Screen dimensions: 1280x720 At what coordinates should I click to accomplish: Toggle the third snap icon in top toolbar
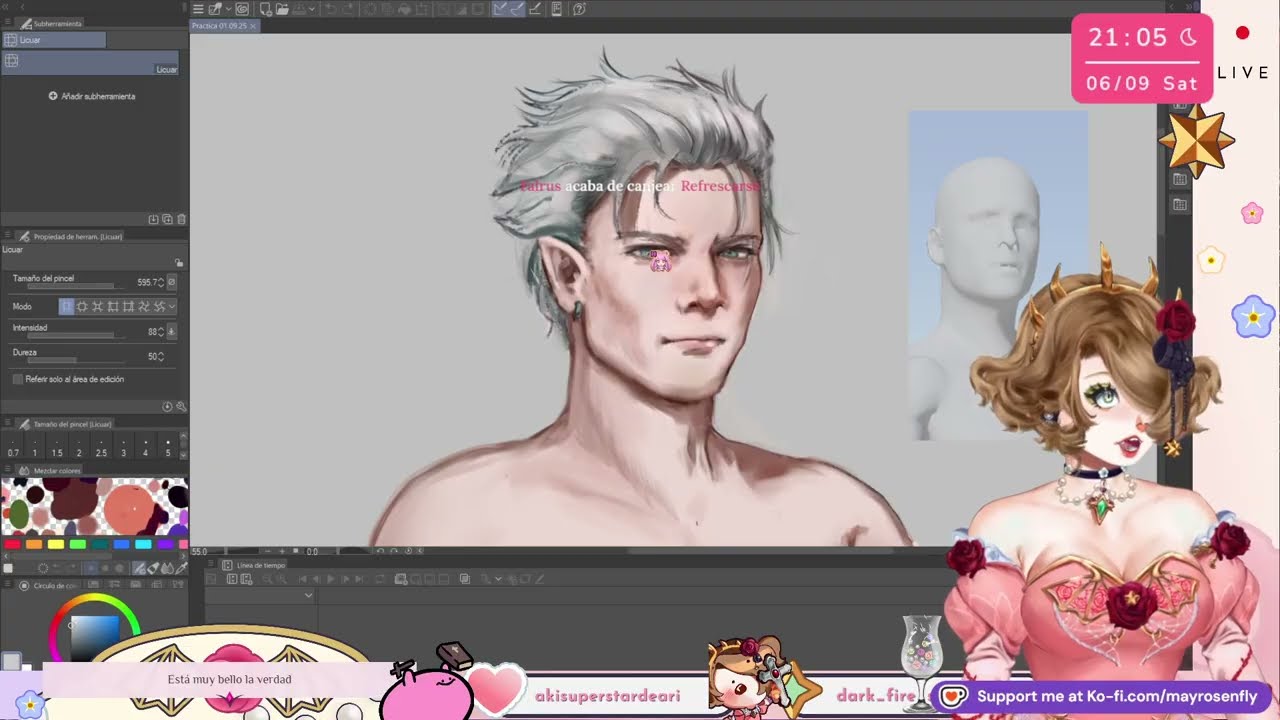coord(536,9)
